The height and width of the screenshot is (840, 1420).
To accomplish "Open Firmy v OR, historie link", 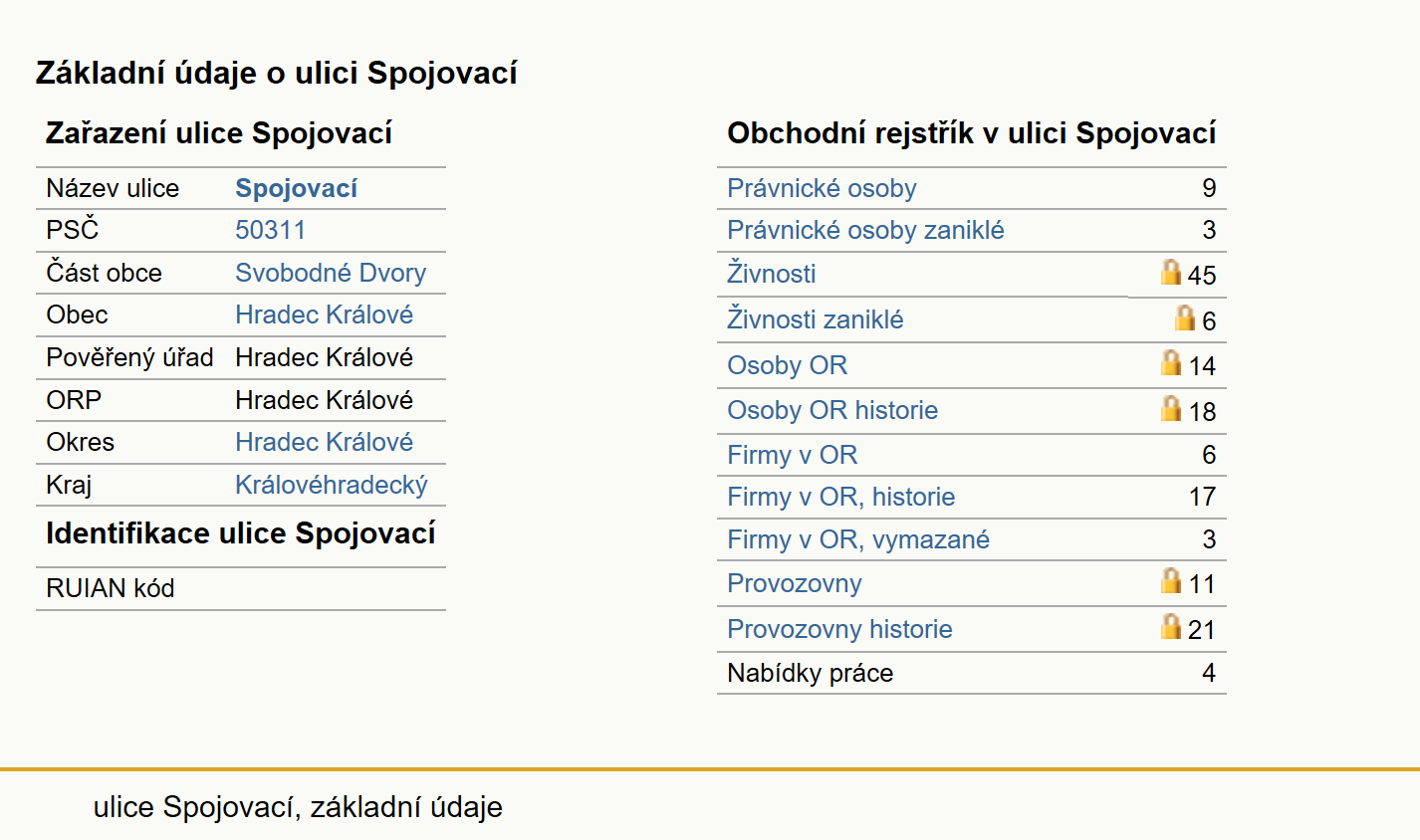I will point(840,497).
